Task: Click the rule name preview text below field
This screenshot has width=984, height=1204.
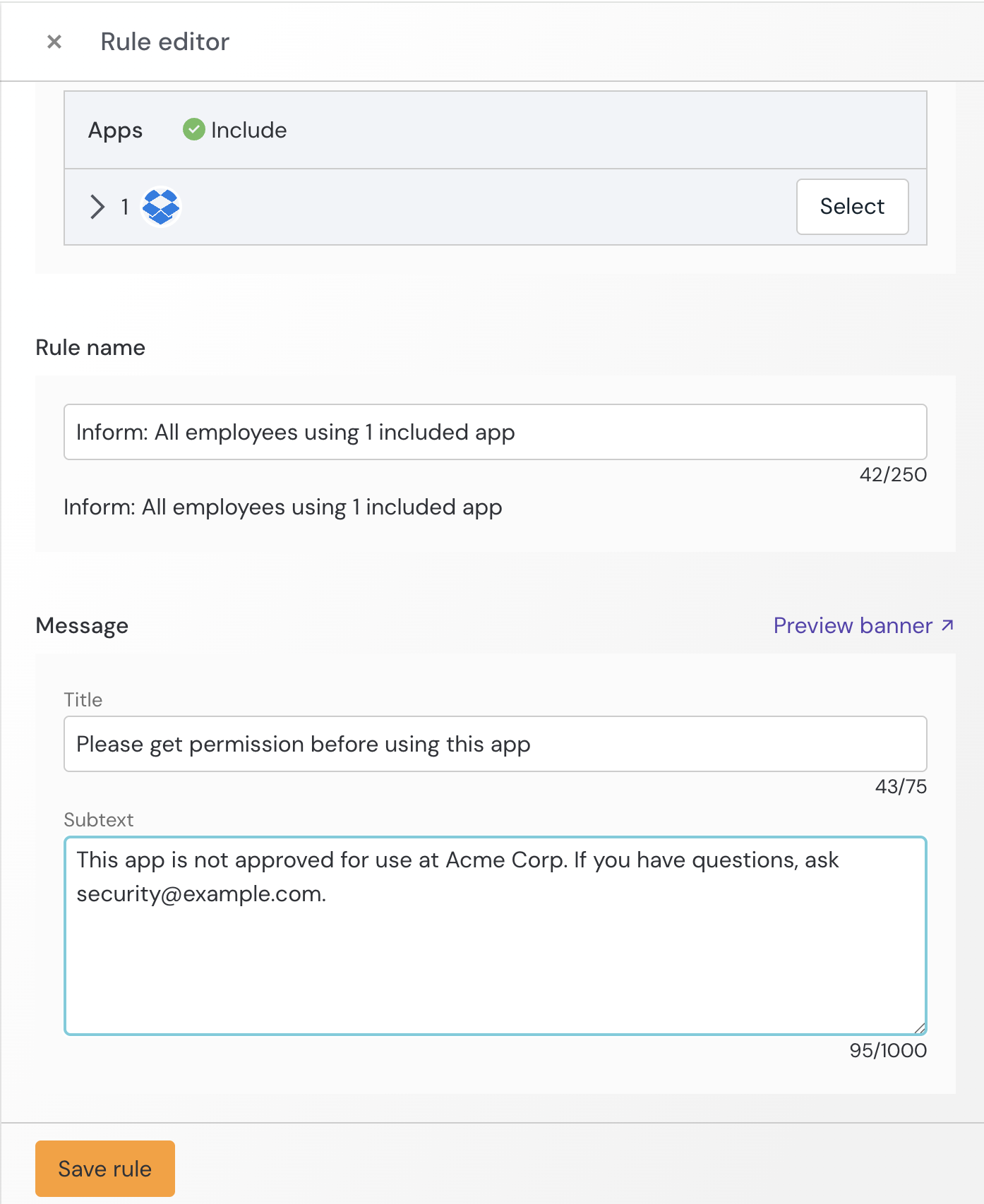Action: click(x=283, y=507)
